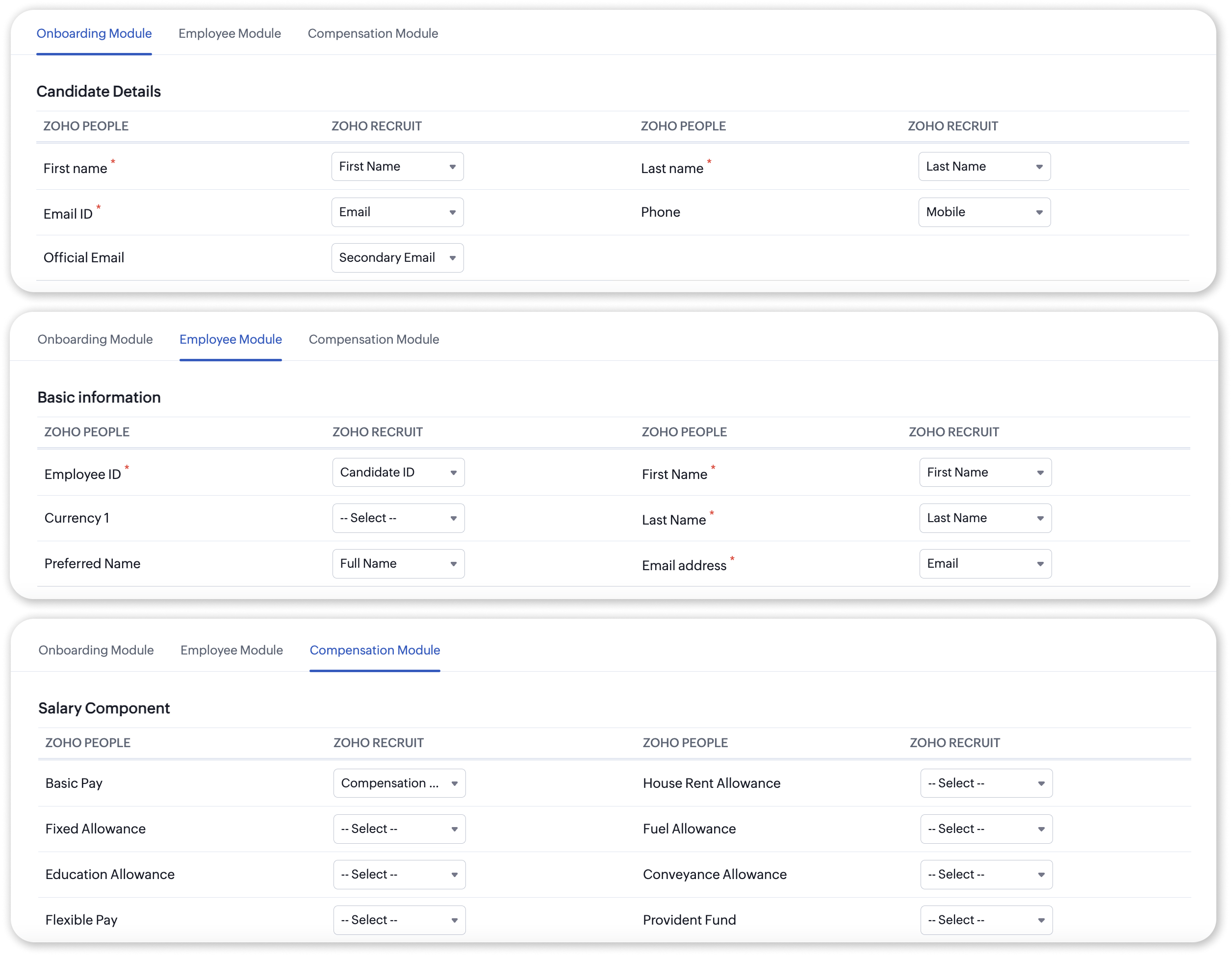Open the Flexible Pay Select dropdown
The image size is (1232, 956).
pos(399,920)
